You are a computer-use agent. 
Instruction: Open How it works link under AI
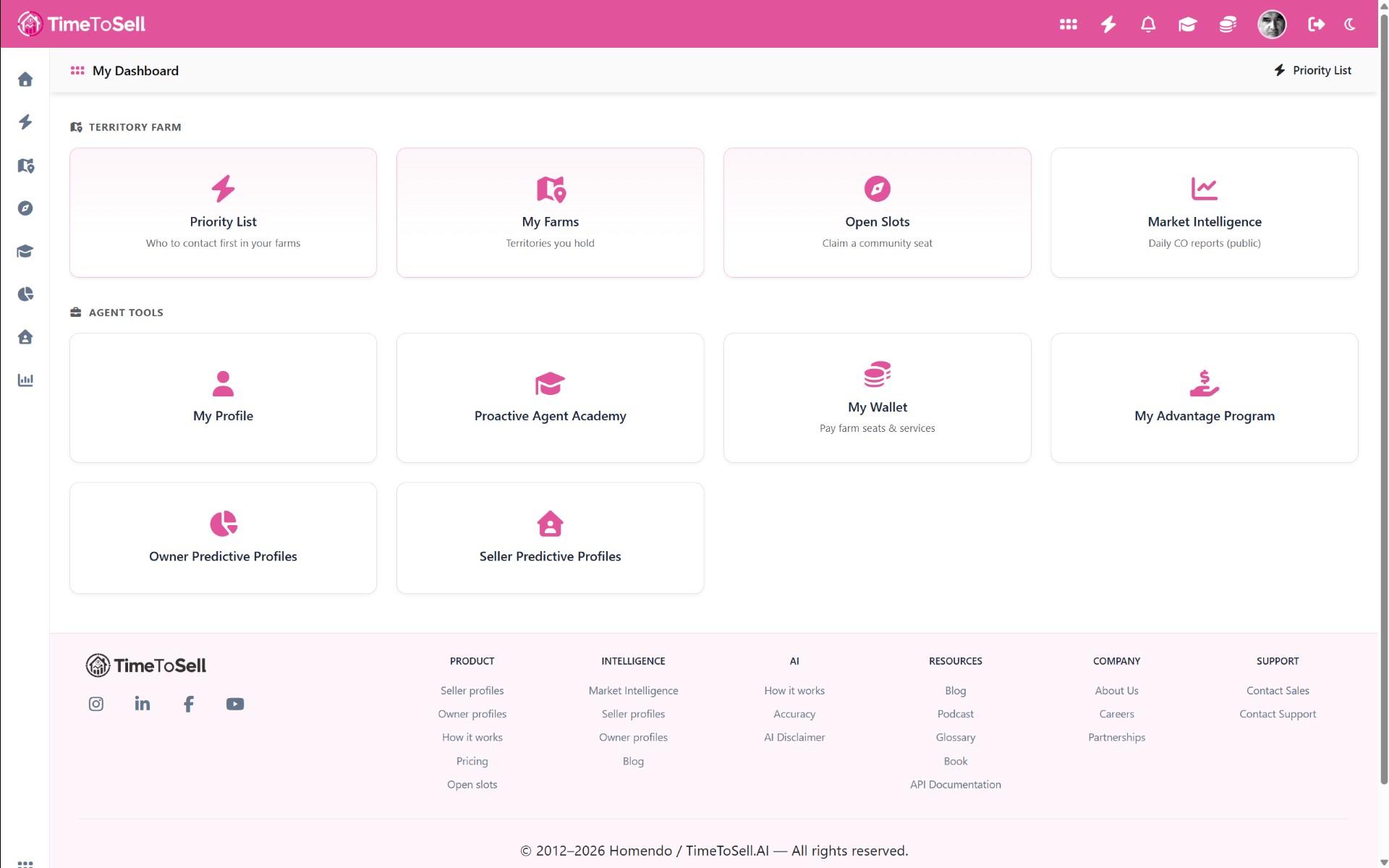(794, 691)
